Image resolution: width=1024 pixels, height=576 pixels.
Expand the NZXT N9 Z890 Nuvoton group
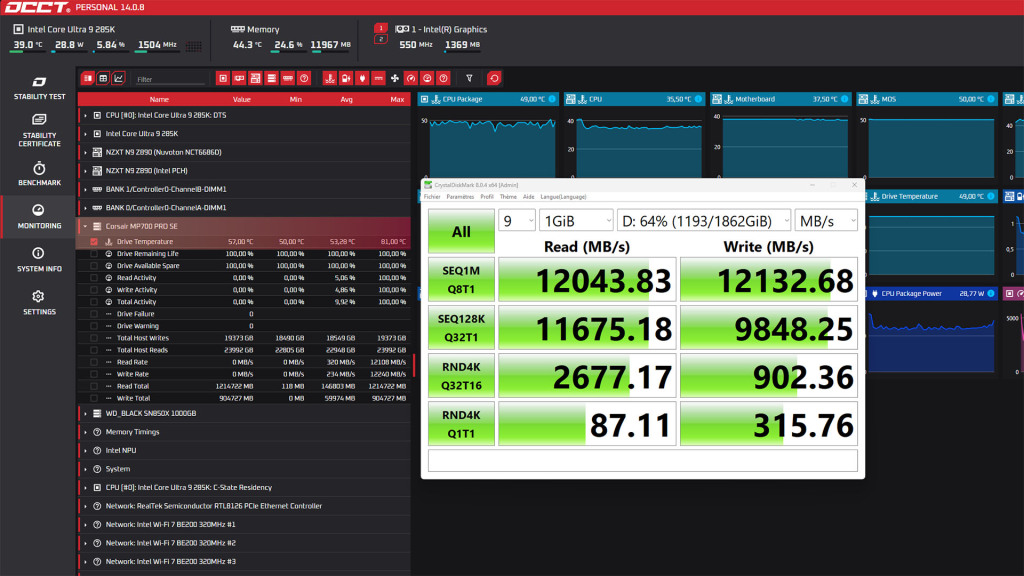[85, 152]
